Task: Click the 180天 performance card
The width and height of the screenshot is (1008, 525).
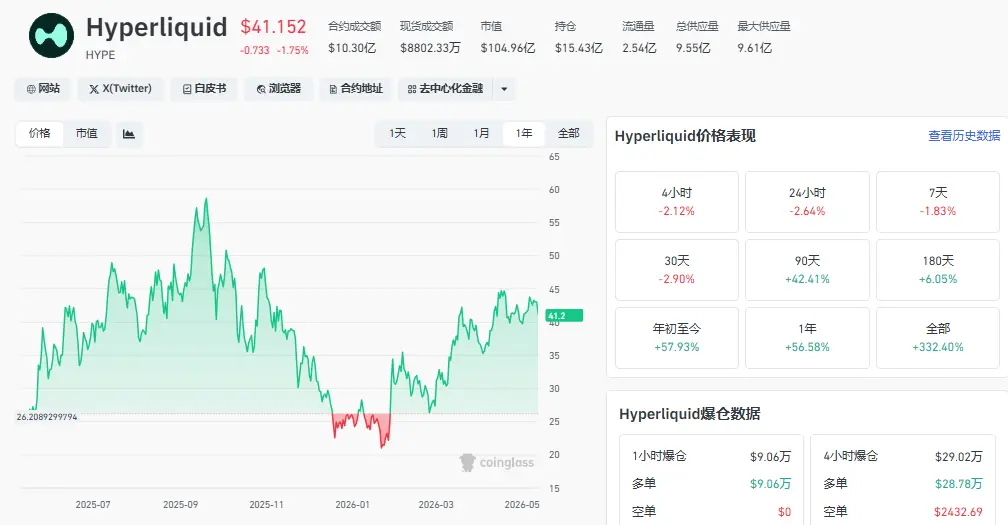Action: [x=938, y=270]
